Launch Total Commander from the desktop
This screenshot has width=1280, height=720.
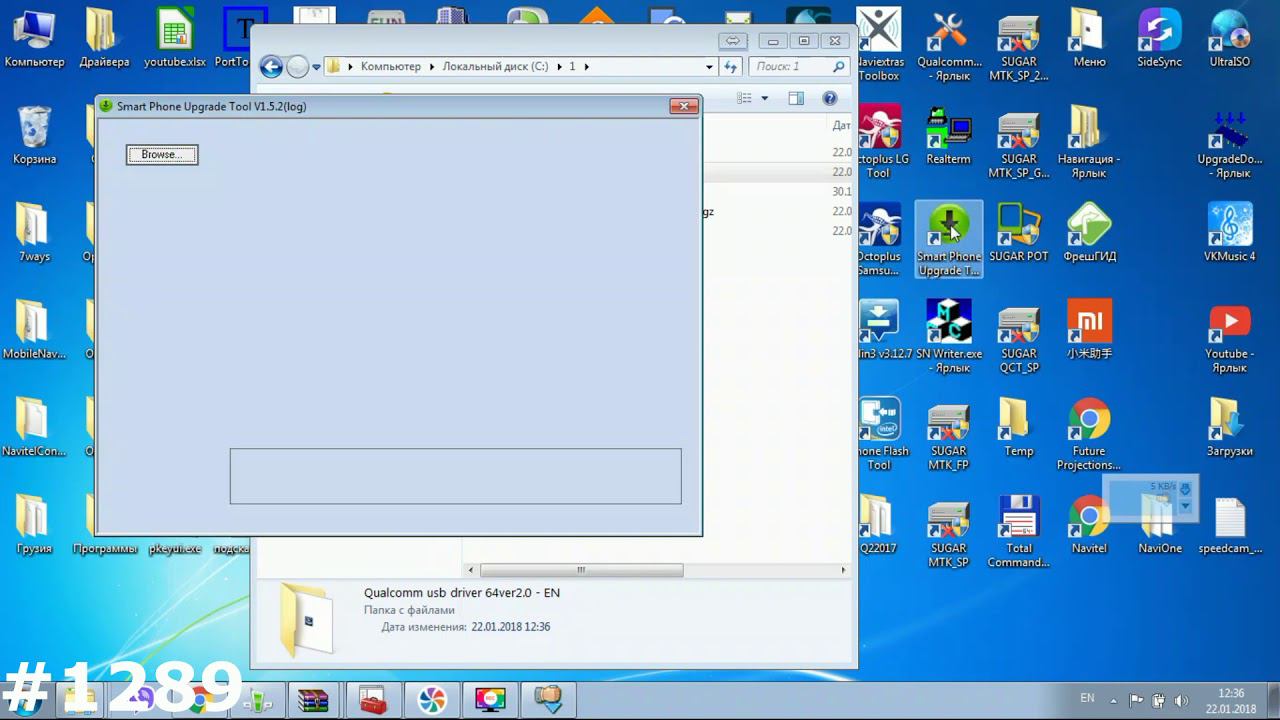pyautogui.click(x=1019, y=531)
